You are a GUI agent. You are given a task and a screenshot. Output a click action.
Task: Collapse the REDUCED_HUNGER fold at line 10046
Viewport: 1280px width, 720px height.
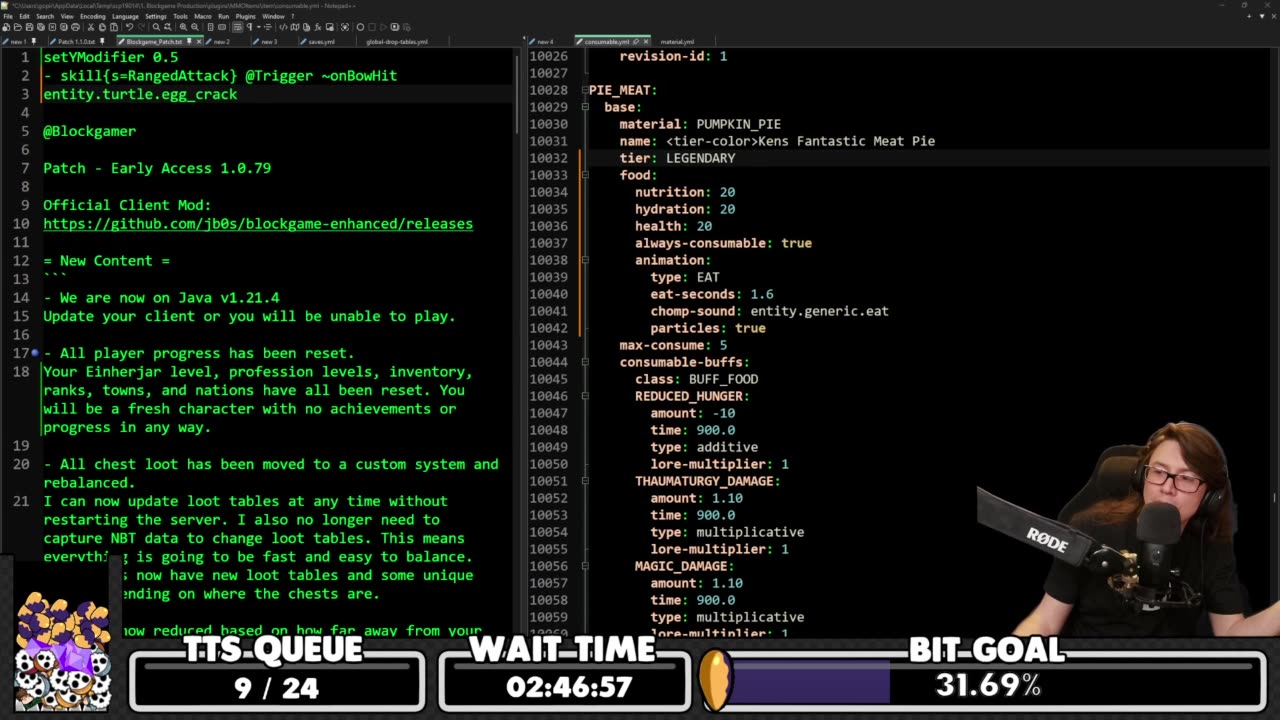pos(584,396)
